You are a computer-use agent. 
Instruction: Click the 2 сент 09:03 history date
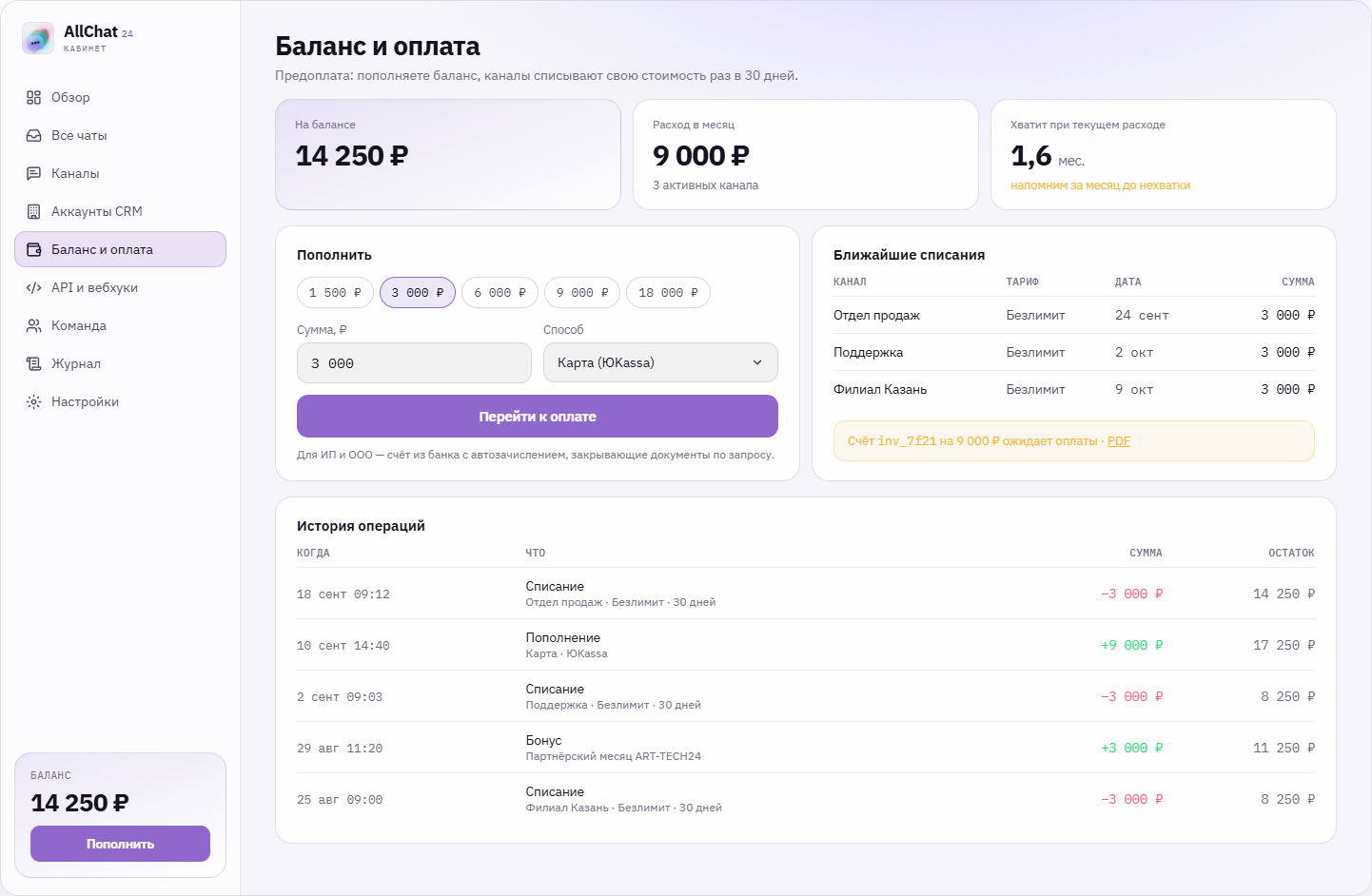[x=340, y=697]
